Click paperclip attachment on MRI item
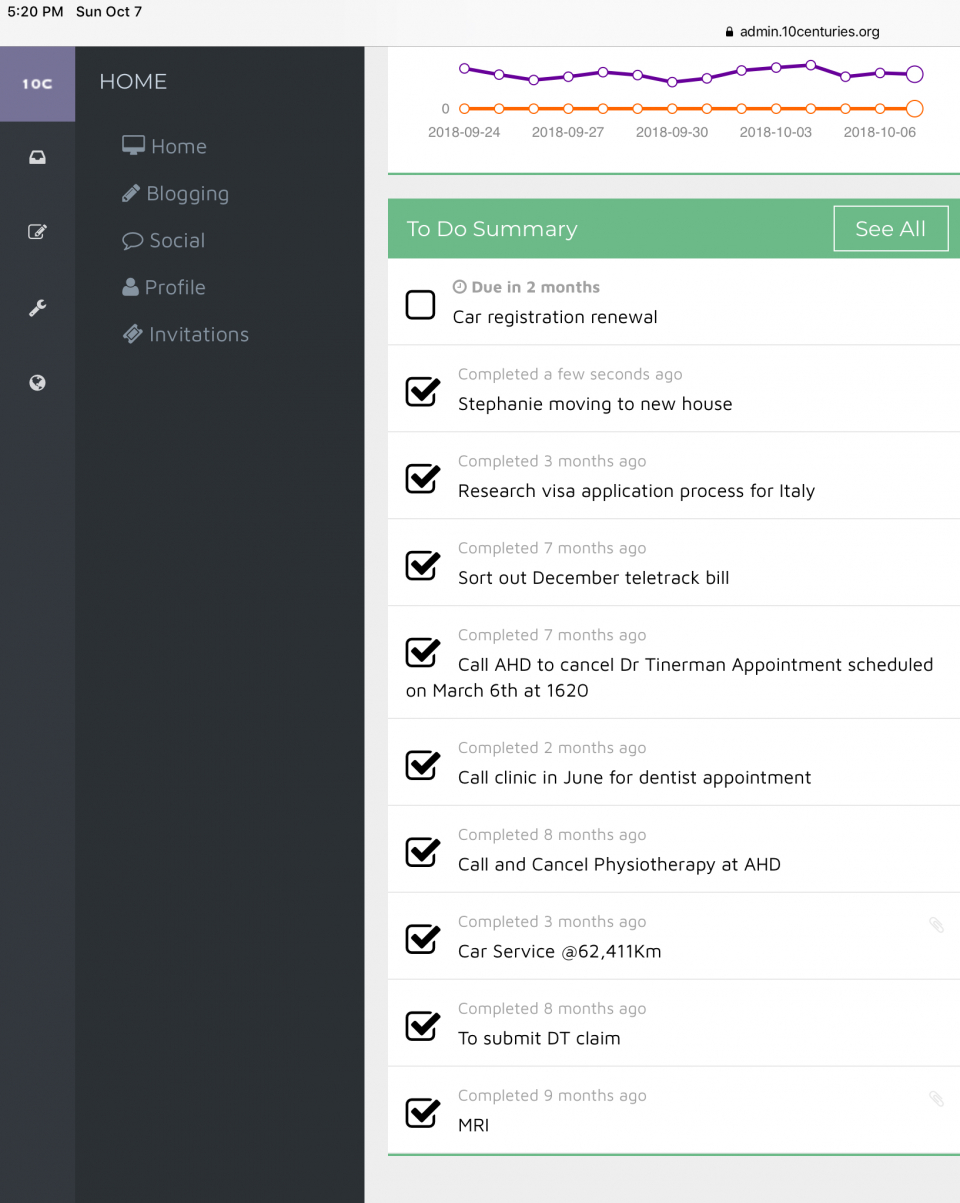The image size is (960, 1203). coord(936,1099)
